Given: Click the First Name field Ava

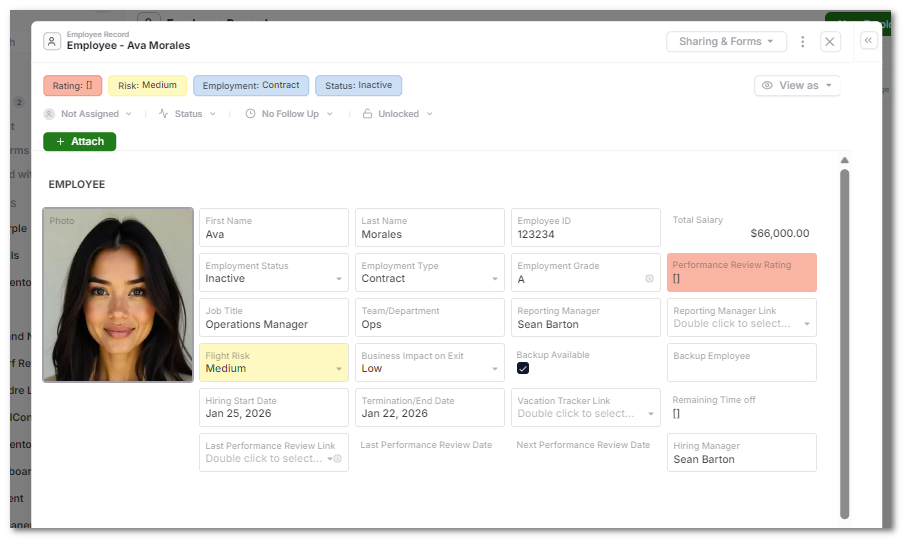Looking at the screenshot, I should click(x=274, y=228).
